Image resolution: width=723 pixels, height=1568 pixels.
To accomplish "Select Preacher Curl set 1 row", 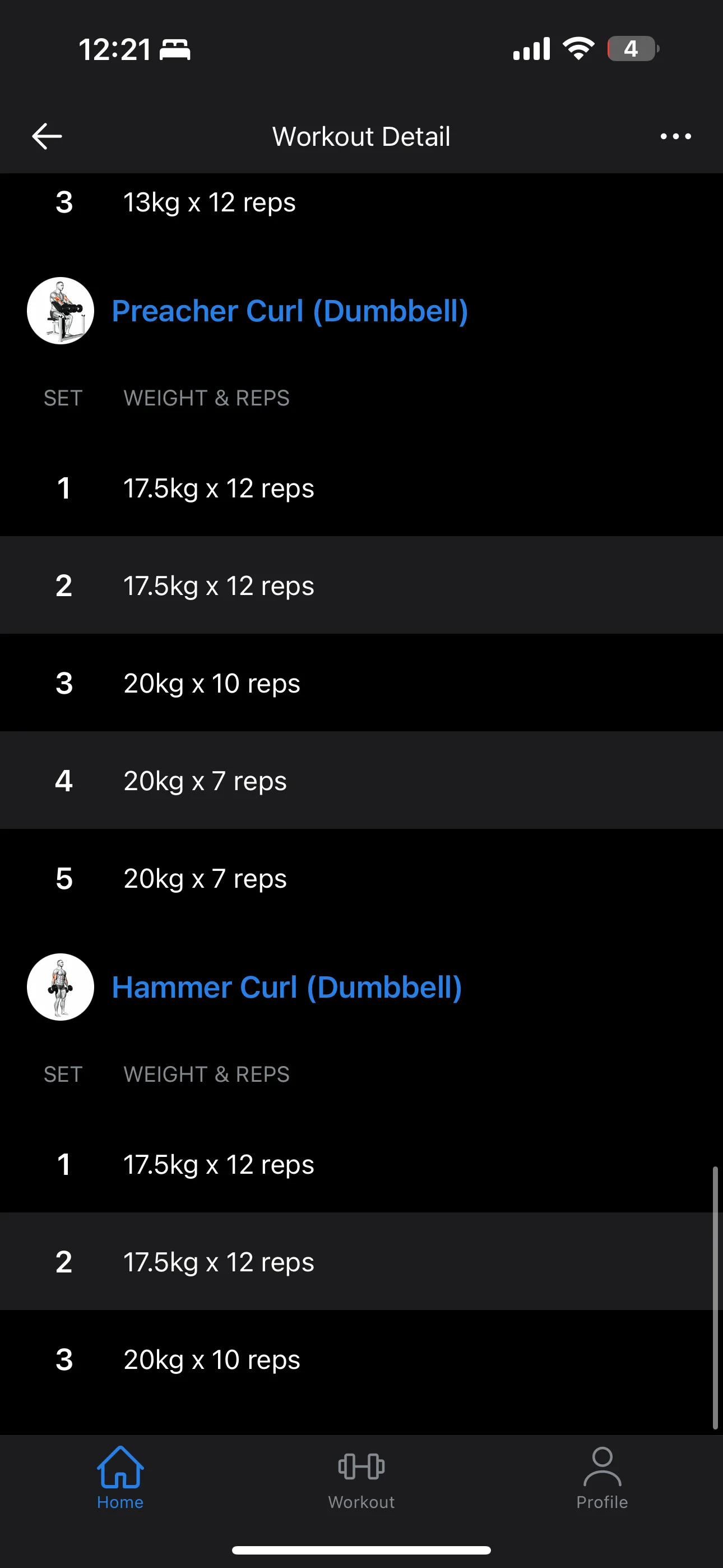I will 361,488.
